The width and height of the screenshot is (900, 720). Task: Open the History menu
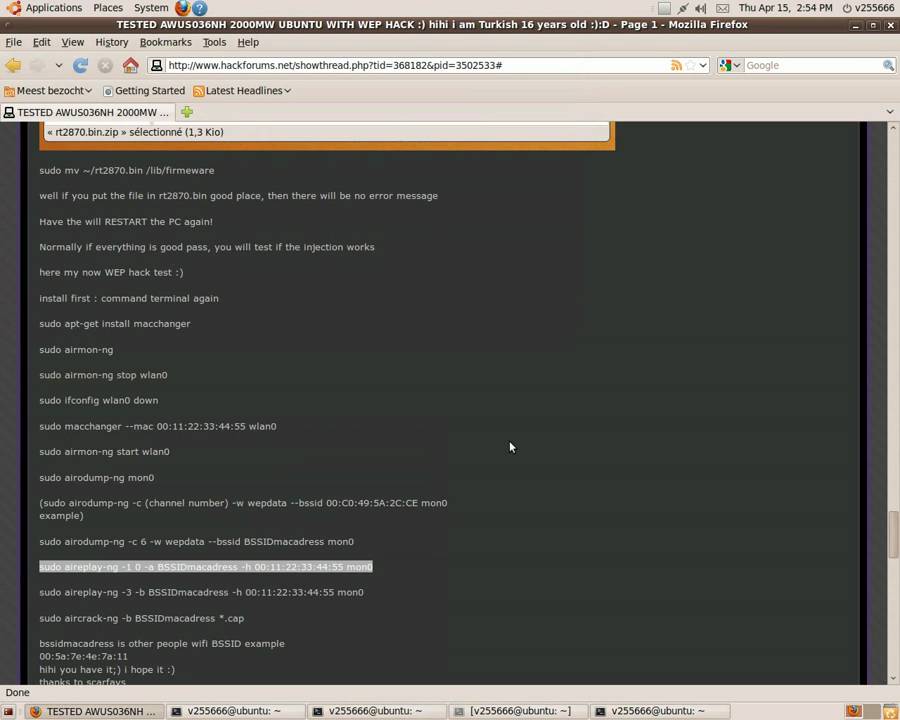(111, 42)
